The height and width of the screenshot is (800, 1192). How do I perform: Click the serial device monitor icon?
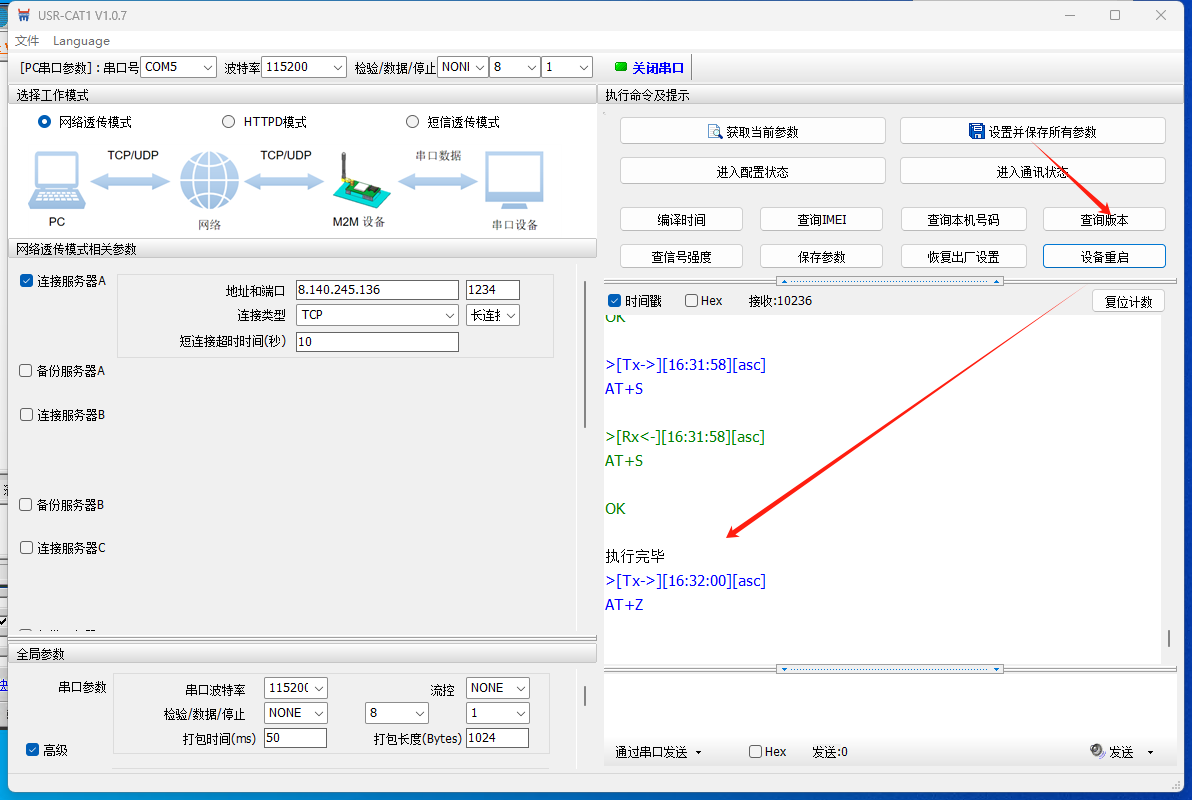pyautogui.click(x=514, y=181)
